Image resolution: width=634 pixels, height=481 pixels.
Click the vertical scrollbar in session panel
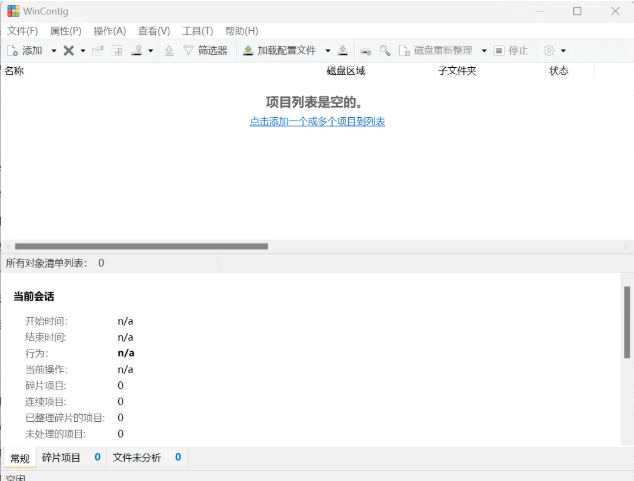627,322
